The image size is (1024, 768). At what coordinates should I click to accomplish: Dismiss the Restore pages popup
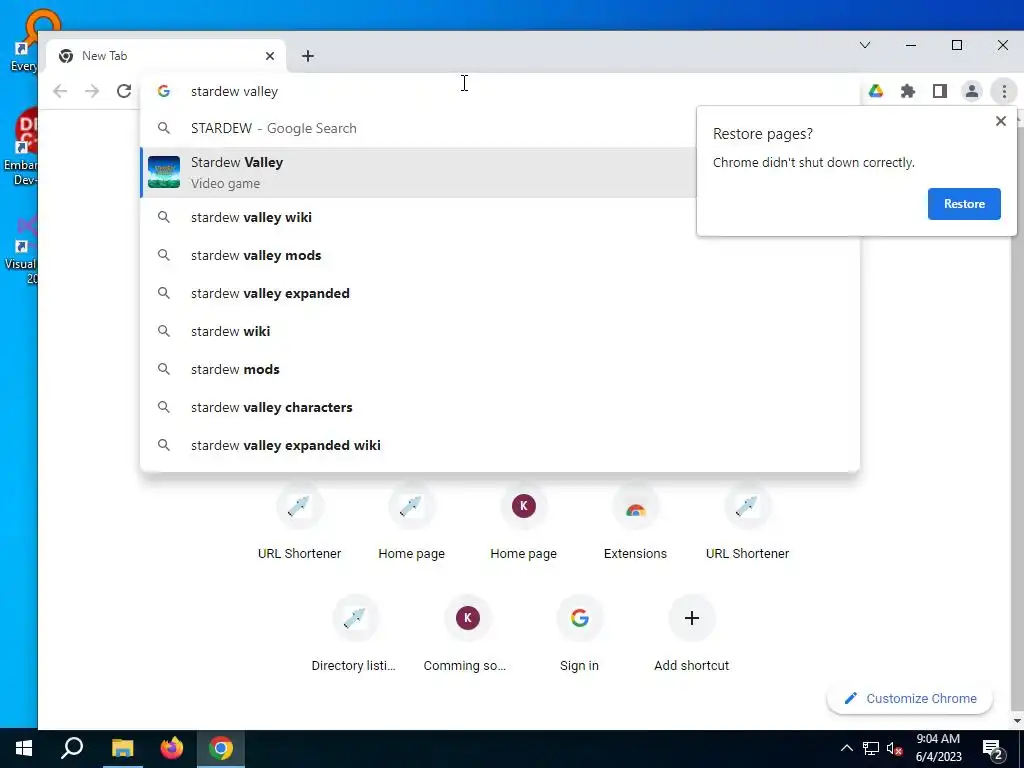1000,121
